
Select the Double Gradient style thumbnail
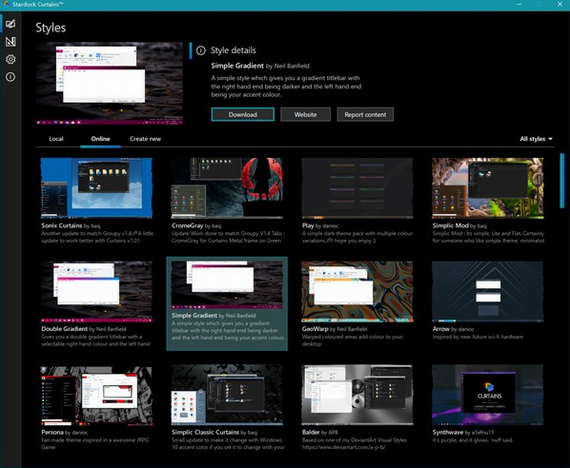pyautogui.click(x=96, y=291)
